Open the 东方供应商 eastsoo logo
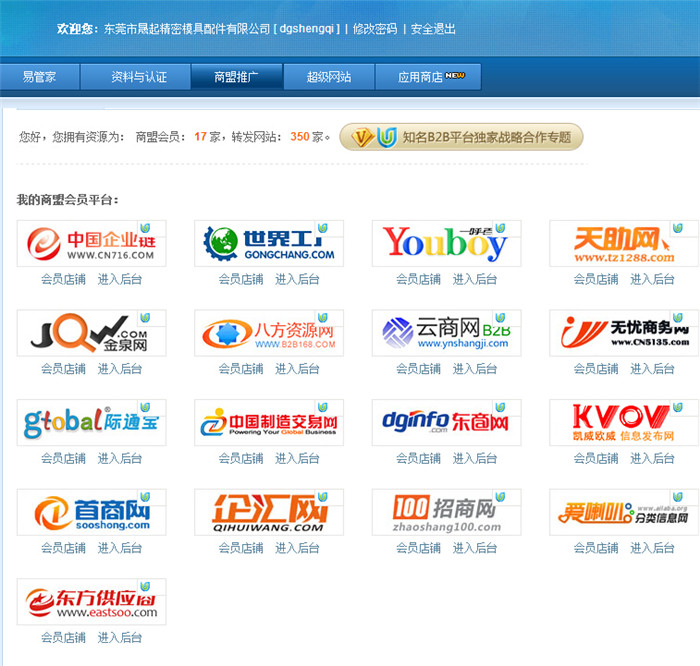Screen dimensions: 700x666 (92, 602)
